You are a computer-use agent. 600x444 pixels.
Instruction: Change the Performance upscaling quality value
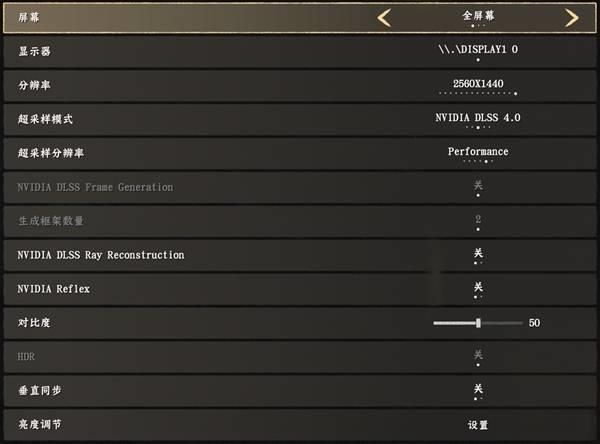(x=478, y=152)
